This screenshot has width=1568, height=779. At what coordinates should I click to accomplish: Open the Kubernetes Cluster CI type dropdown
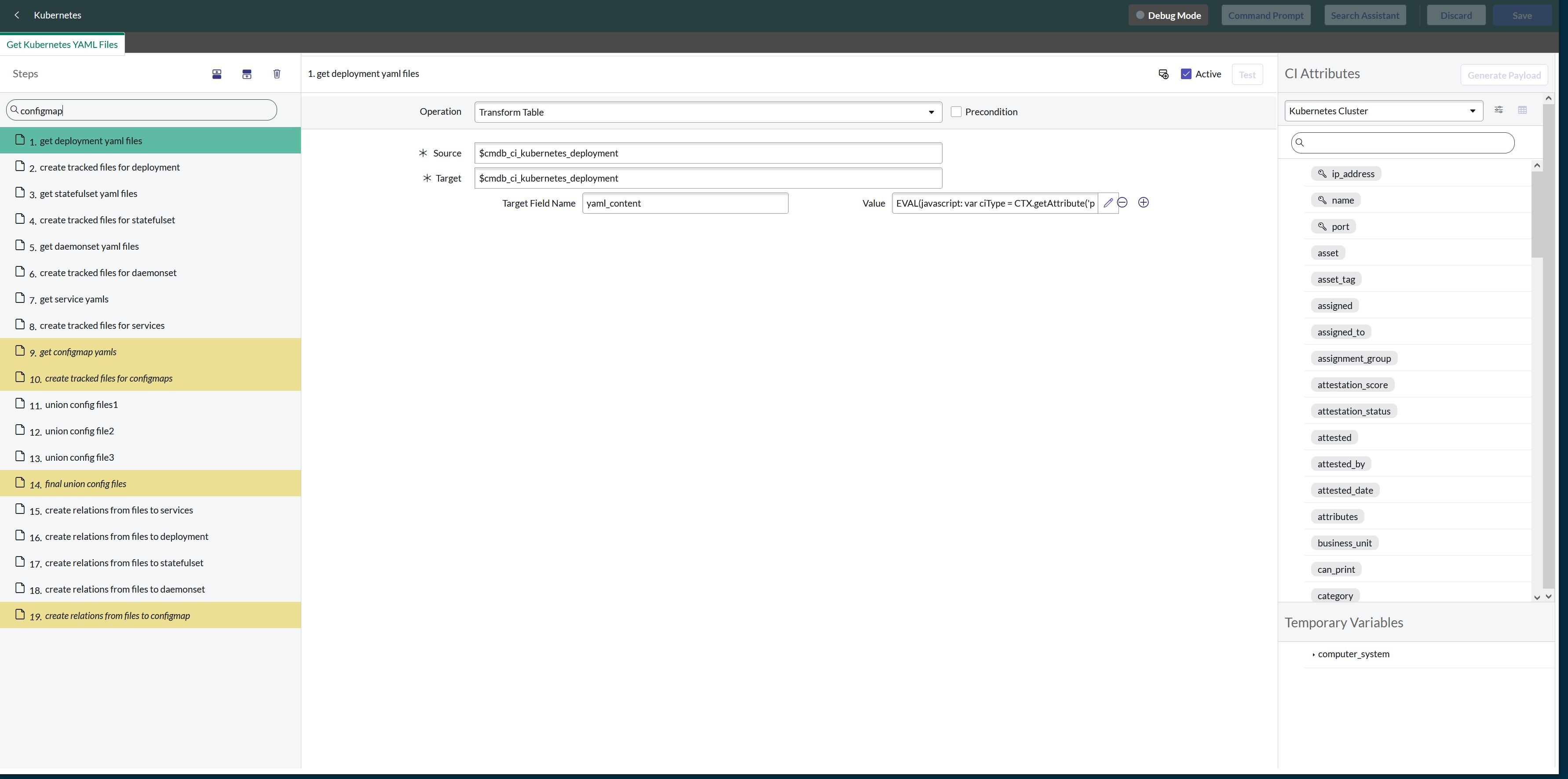tap(1383, 111)
